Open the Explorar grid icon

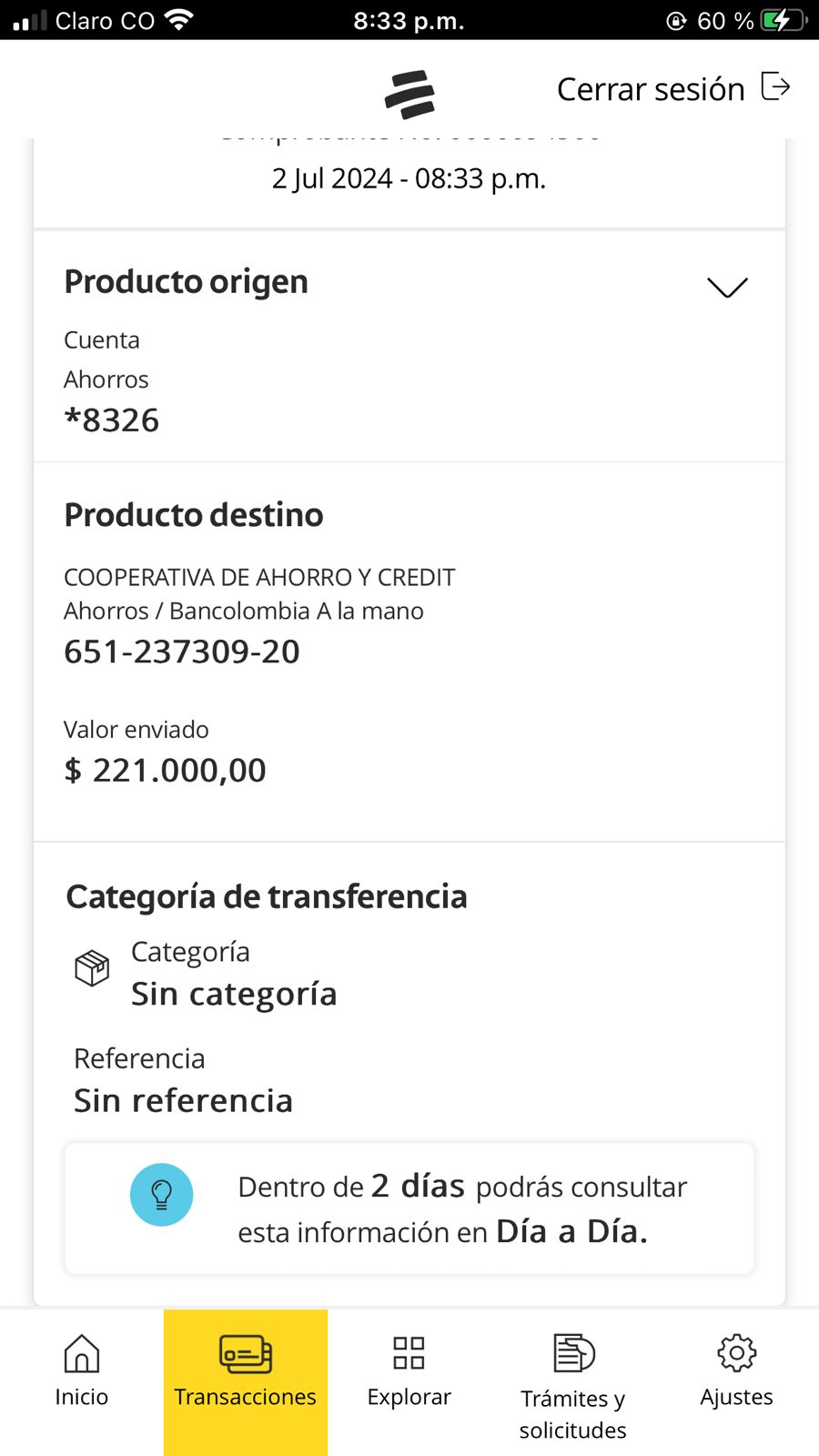point(409,1353)
